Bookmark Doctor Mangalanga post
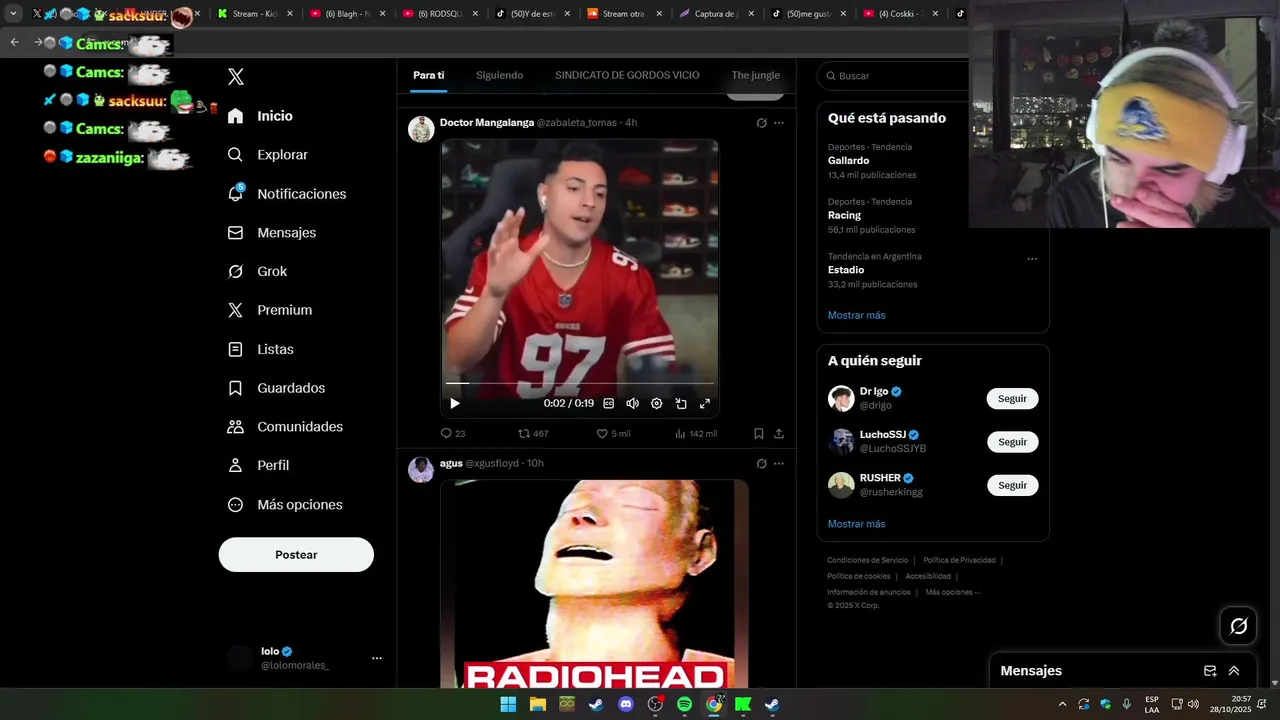The width and height of the screenshot is (1280, 720). coord(759,434)
